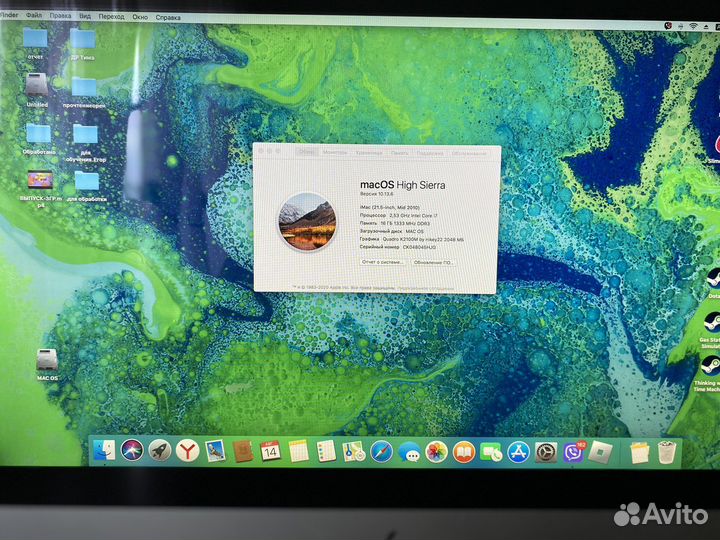Select the 'Обработано' desktop folder
Screen dimensions: 720x540
point(39,139)
